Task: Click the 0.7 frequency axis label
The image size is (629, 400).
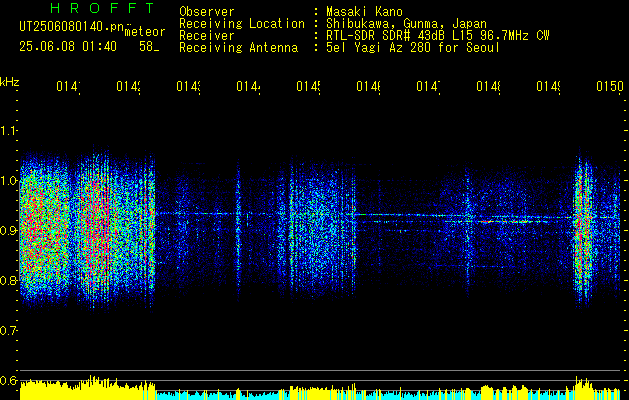Action: click(x=8, y=331)
